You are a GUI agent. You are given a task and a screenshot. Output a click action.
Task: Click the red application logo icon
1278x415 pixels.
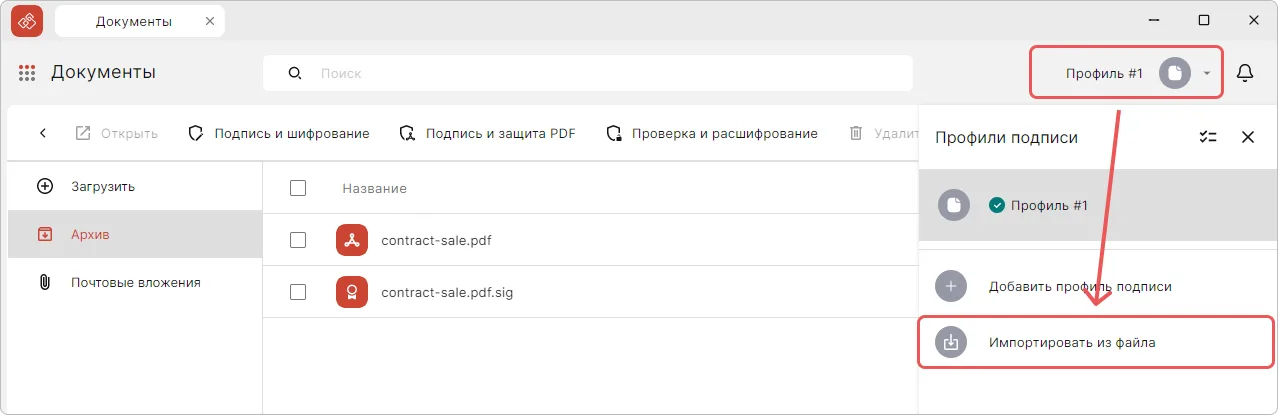(27, 20)
